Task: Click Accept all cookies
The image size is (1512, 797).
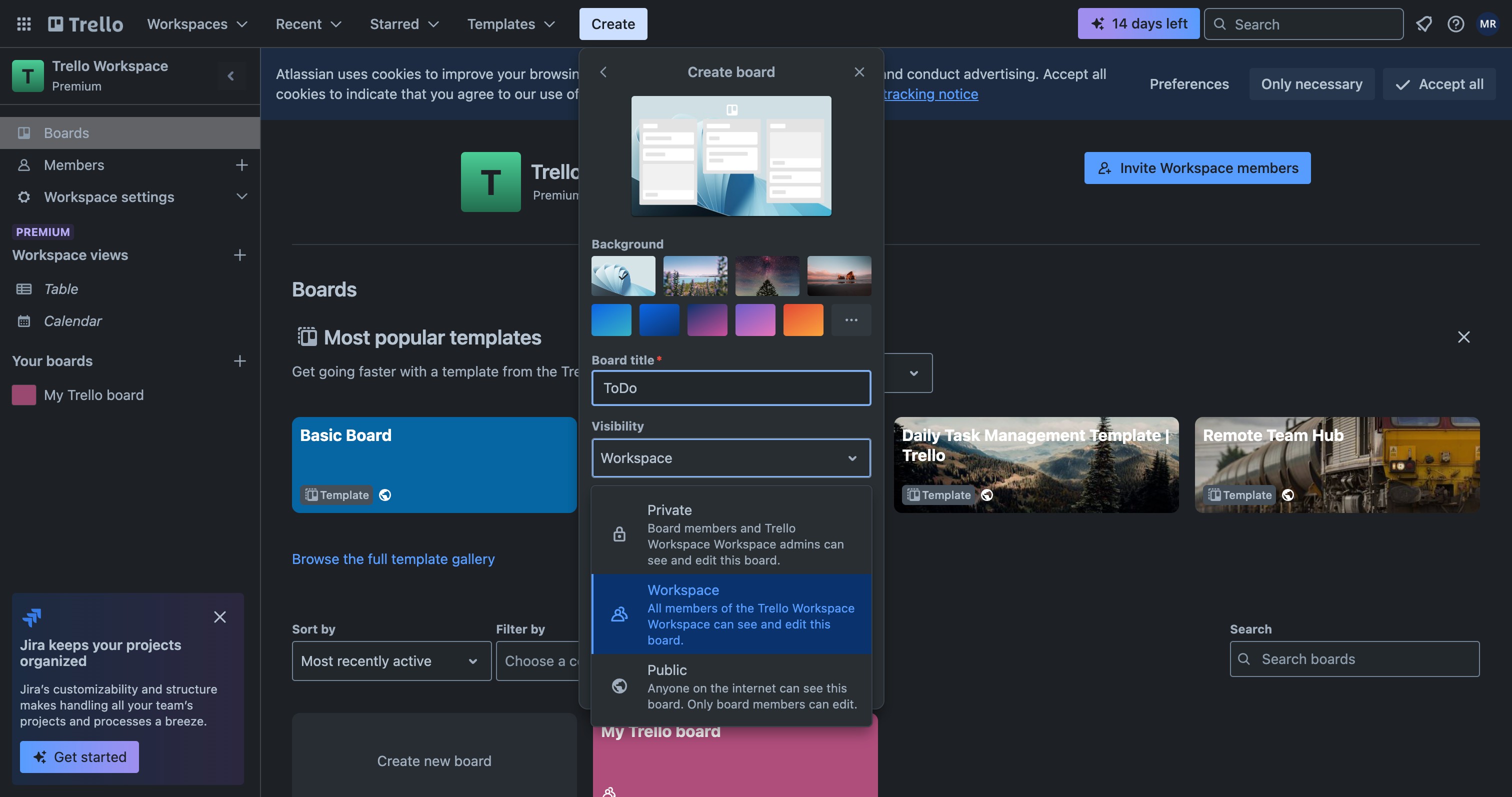Action: [1438, 84]
